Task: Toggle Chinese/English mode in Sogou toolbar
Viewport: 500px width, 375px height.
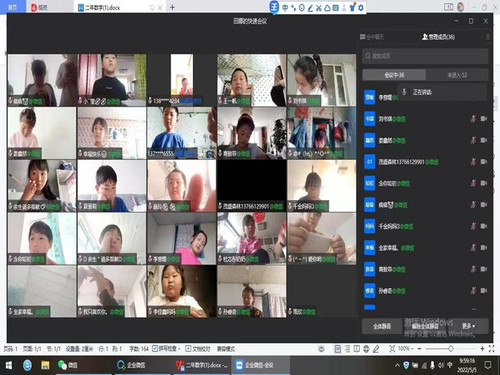Action: click(285, 8)
